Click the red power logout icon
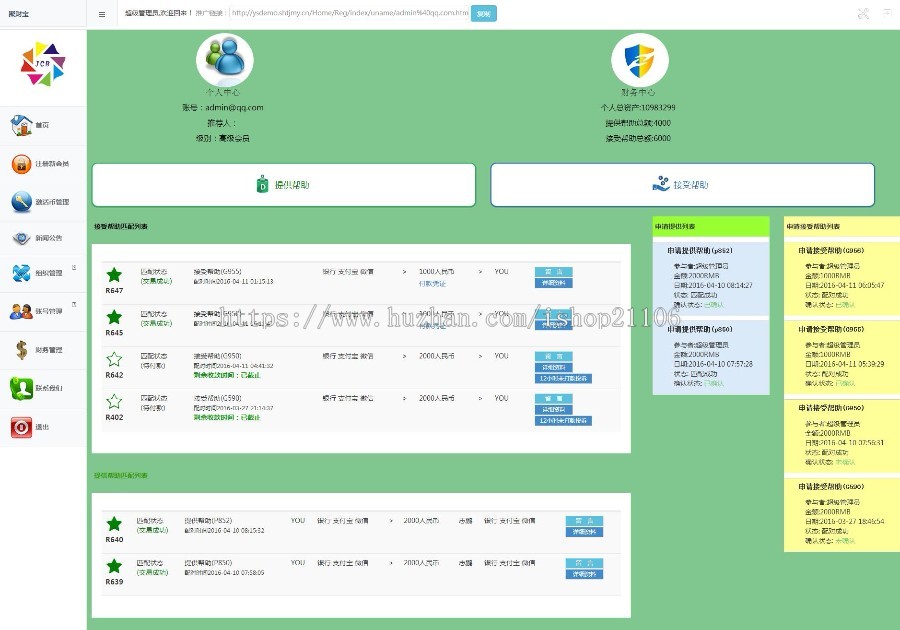The image size is (900, 630). tap(21, 427)
